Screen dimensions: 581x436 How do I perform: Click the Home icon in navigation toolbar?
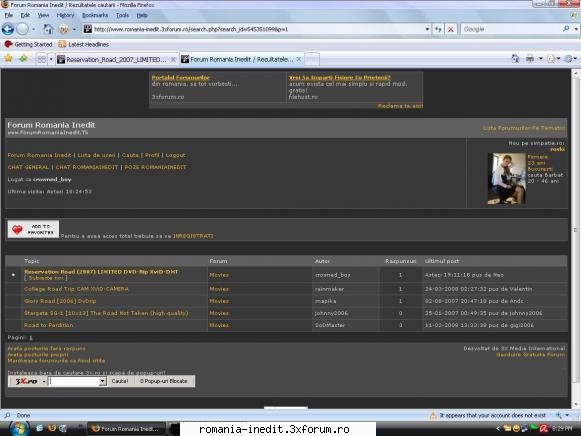[48, 29]
